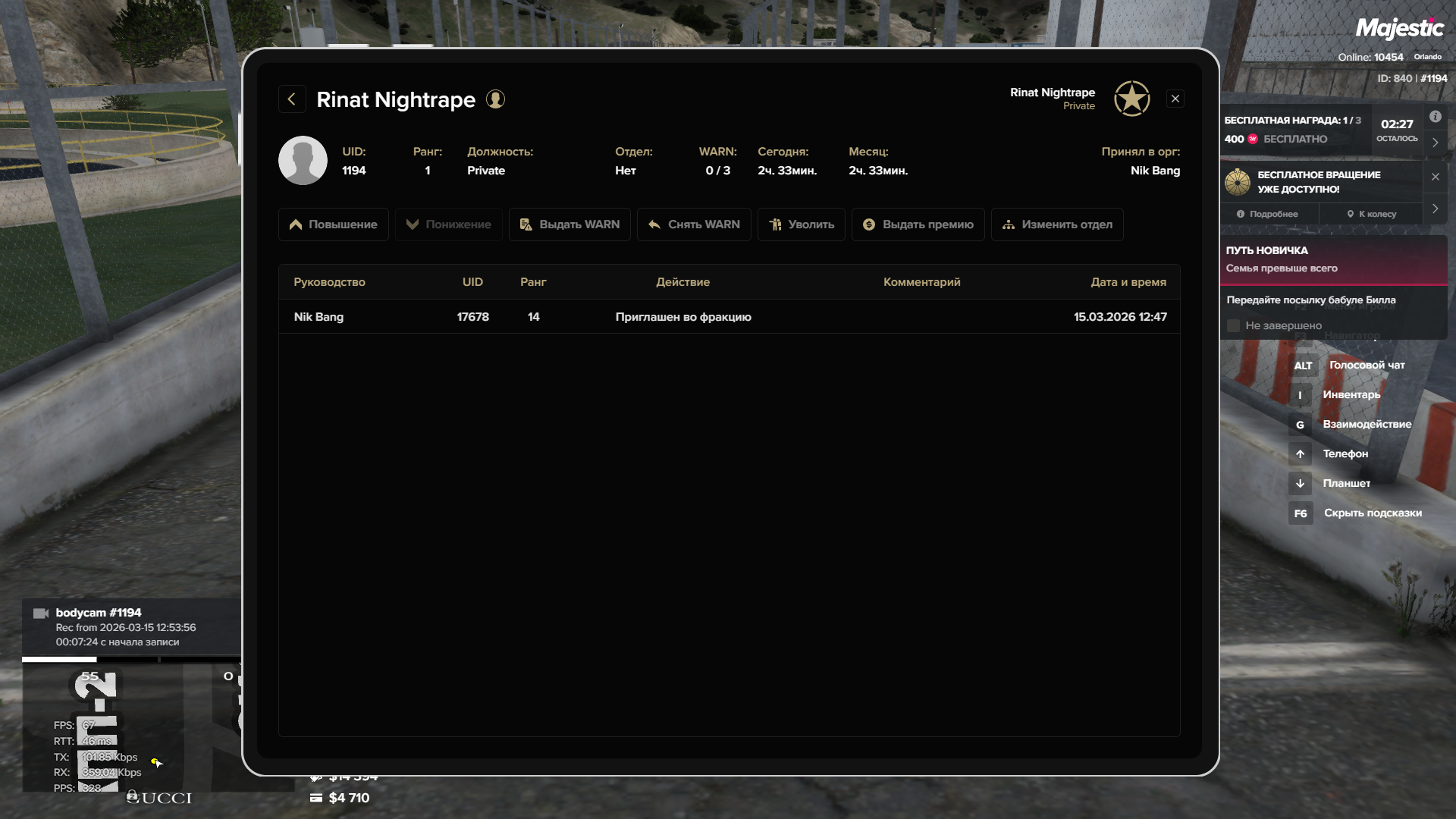
Task: Open Изменить отдел department selector
Action: [x=1056, y=224]
